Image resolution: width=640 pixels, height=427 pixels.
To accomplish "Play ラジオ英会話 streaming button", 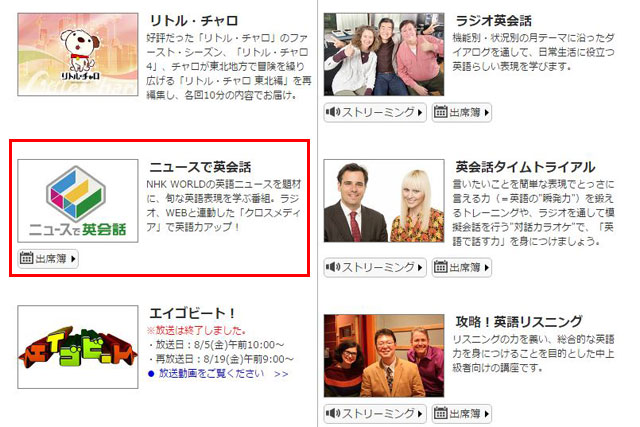I will [x=375, y=112].
